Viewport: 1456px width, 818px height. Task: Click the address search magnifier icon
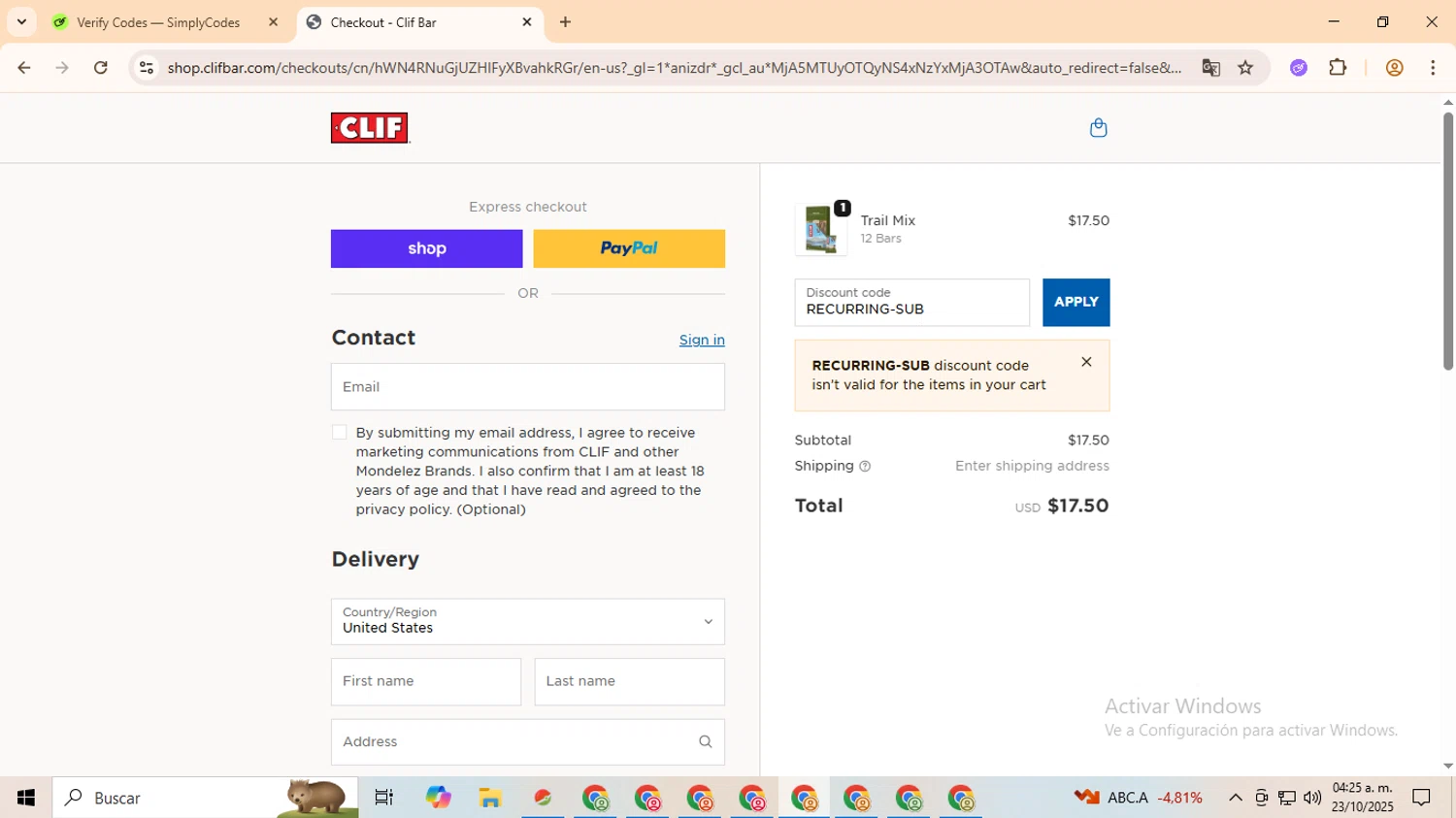[706, 742]
